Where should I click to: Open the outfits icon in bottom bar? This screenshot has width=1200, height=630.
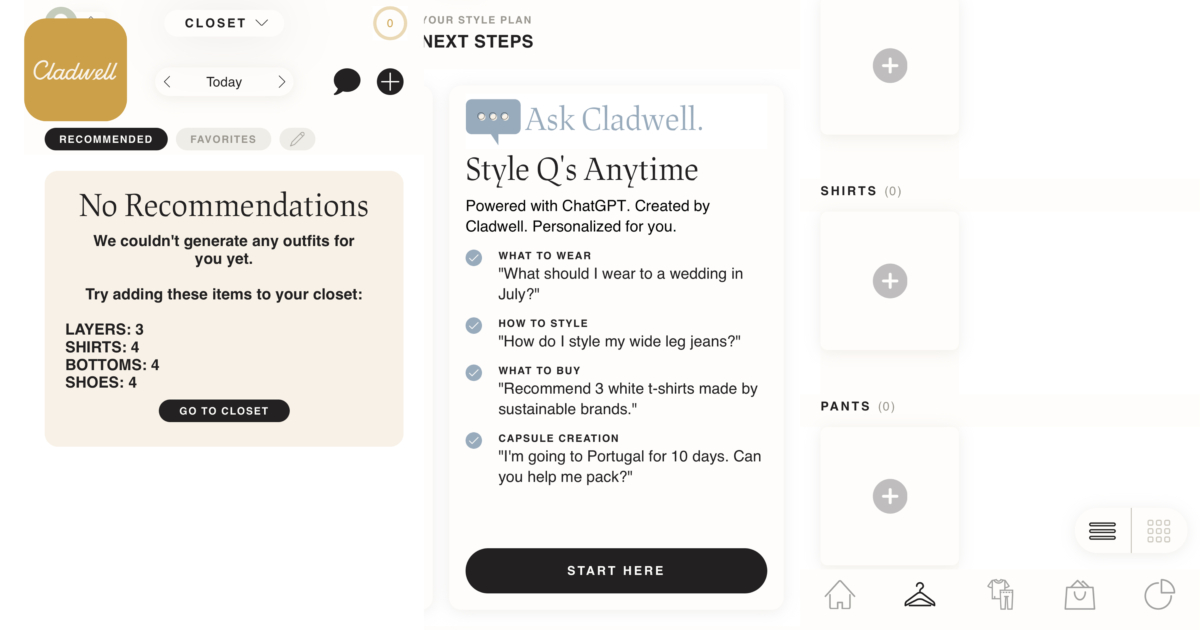(x=1000, y=595)
